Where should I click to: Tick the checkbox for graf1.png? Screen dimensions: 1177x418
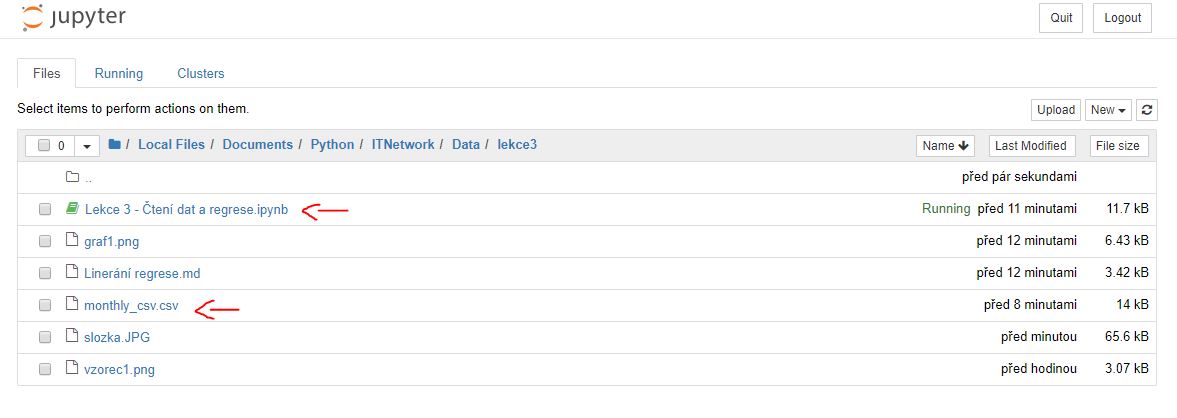point(45,241)
